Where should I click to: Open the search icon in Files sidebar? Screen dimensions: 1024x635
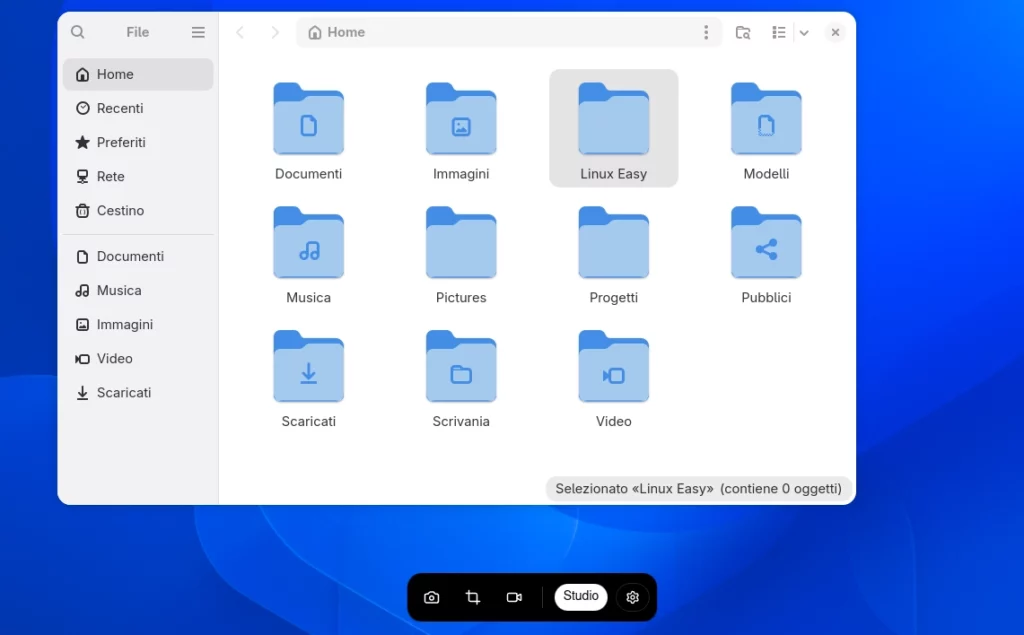click(x=78, y=32)
